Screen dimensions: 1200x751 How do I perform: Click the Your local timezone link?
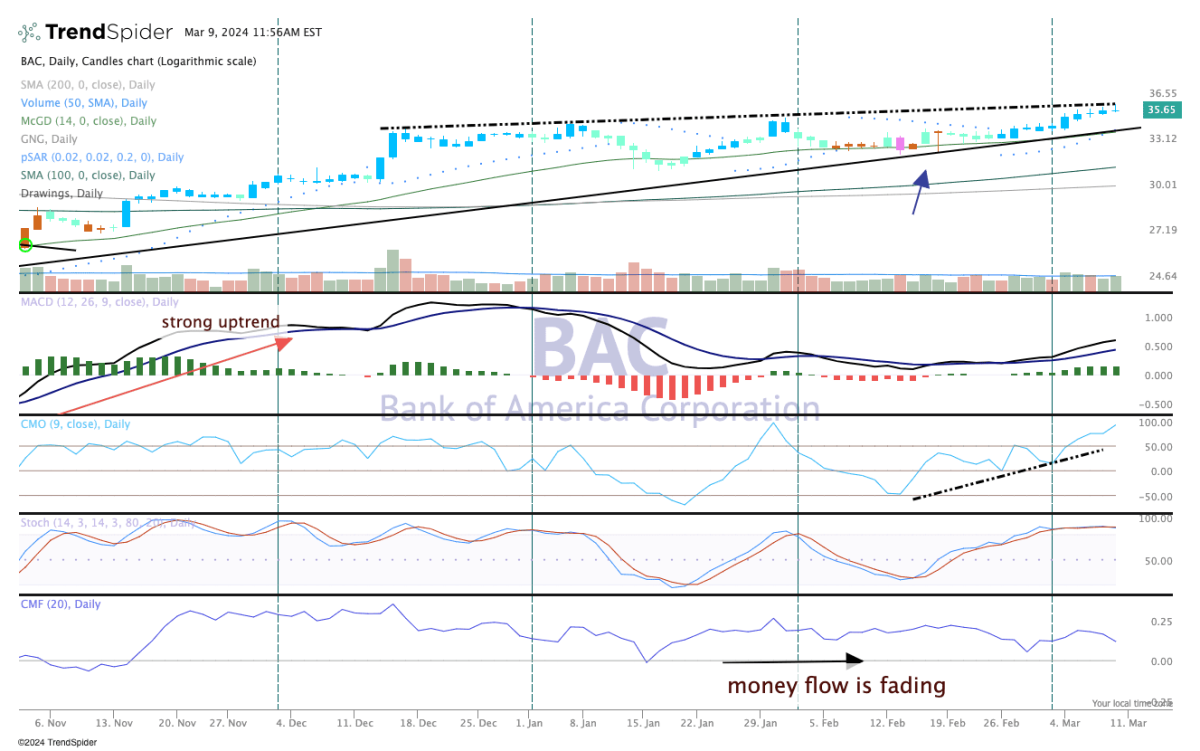click(x=1132, y=703)
